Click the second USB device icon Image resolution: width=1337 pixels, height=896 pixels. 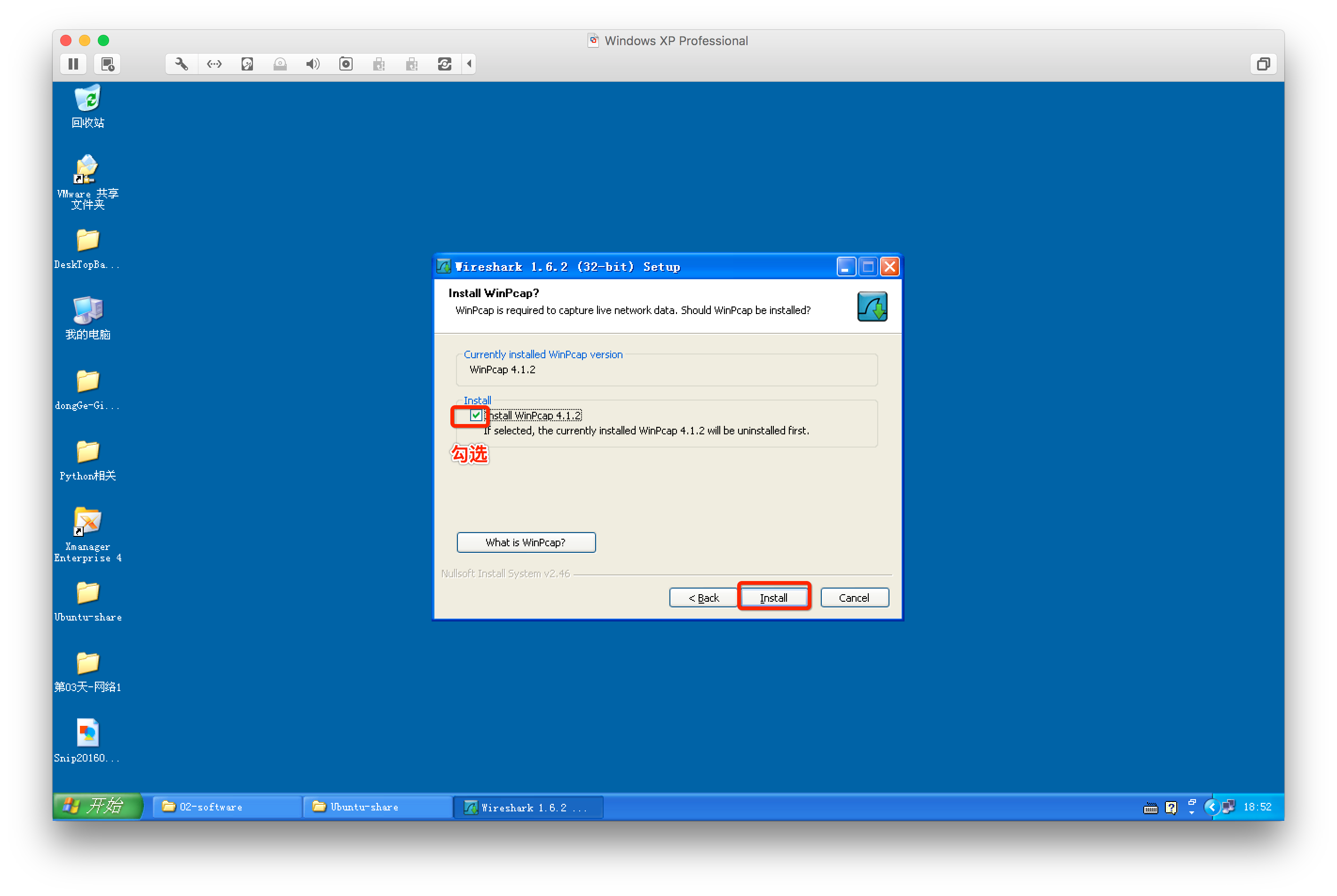point(411,64)
